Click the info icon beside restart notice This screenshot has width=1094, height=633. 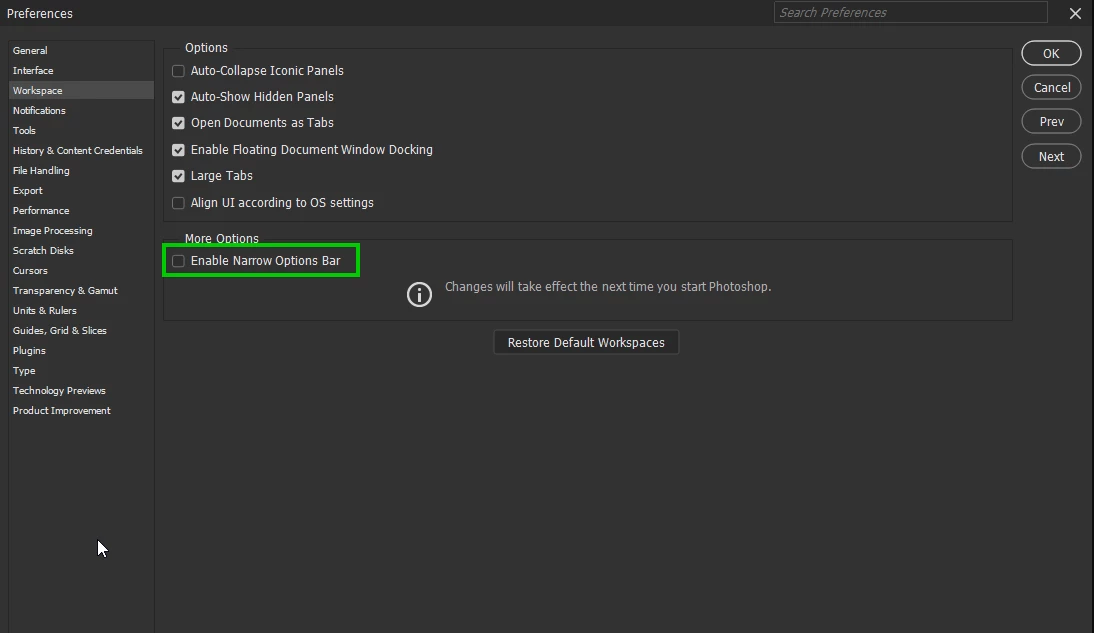coord(419,295)
